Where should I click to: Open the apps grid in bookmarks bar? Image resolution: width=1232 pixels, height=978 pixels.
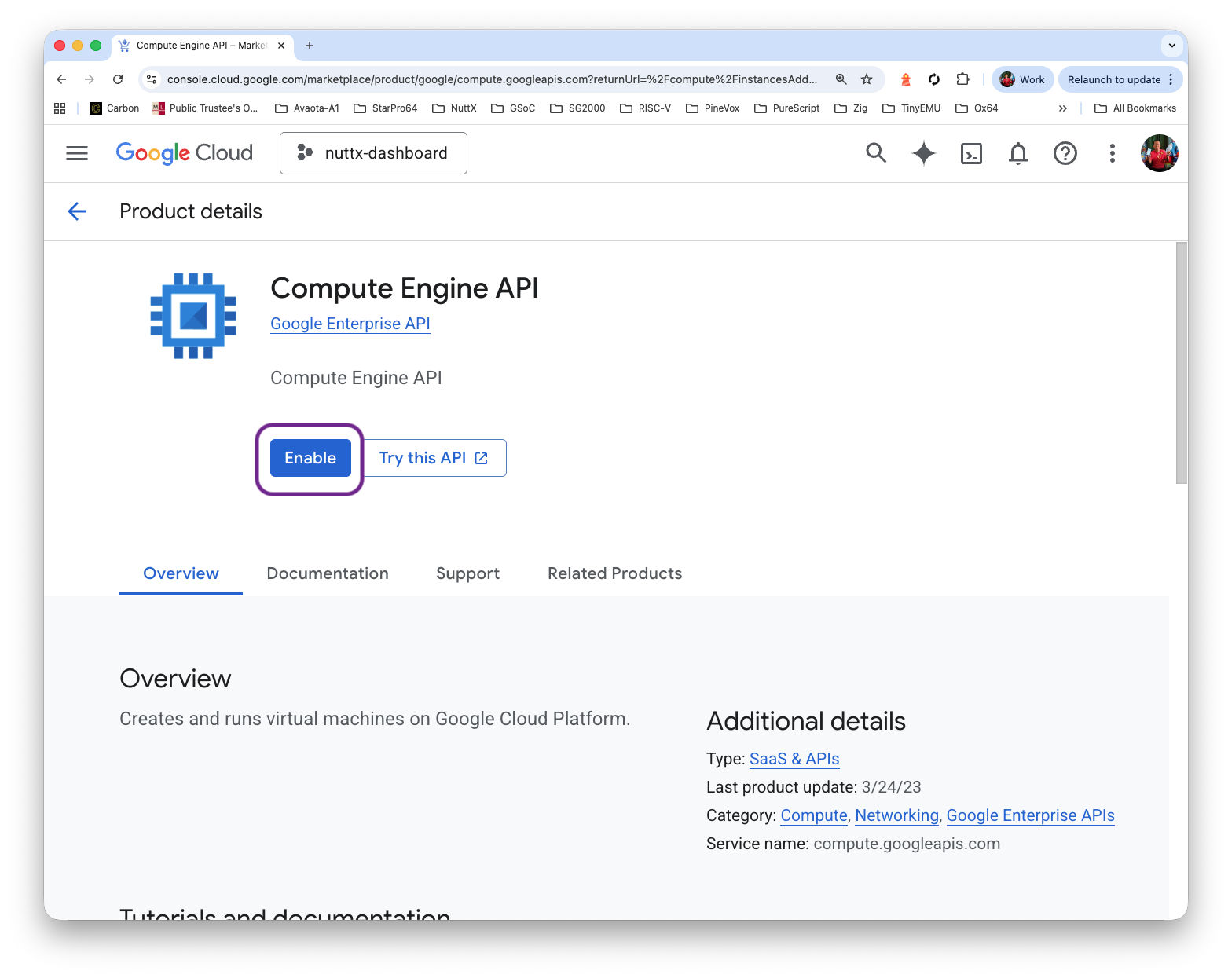(x=60, y=108)
